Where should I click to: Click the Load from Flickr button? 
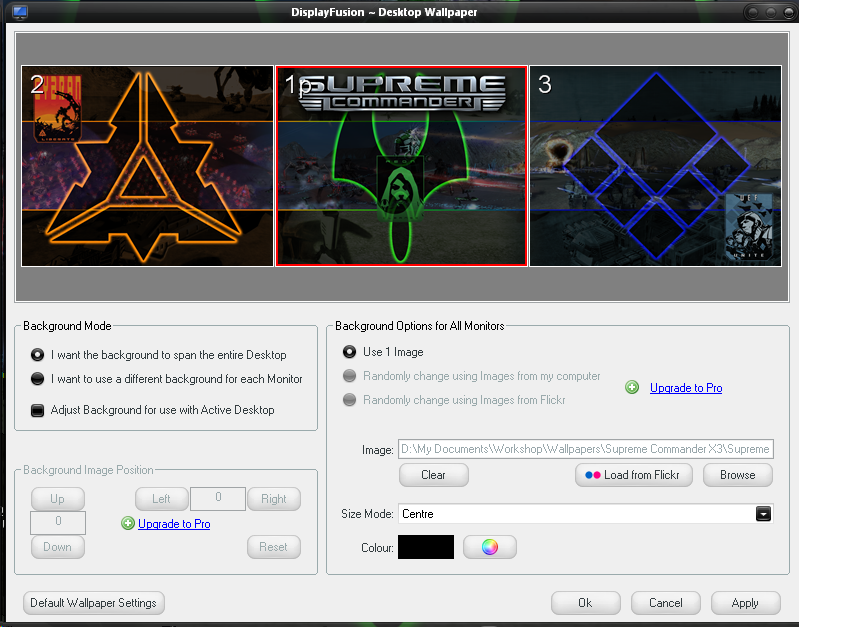click(x=635, y=475)
